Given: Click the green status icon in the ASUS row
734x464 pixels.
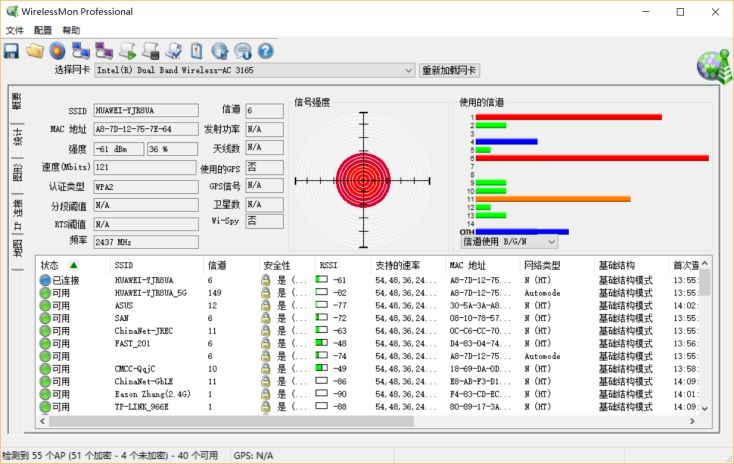Looking at the screenshot, I should pos(45,306).
